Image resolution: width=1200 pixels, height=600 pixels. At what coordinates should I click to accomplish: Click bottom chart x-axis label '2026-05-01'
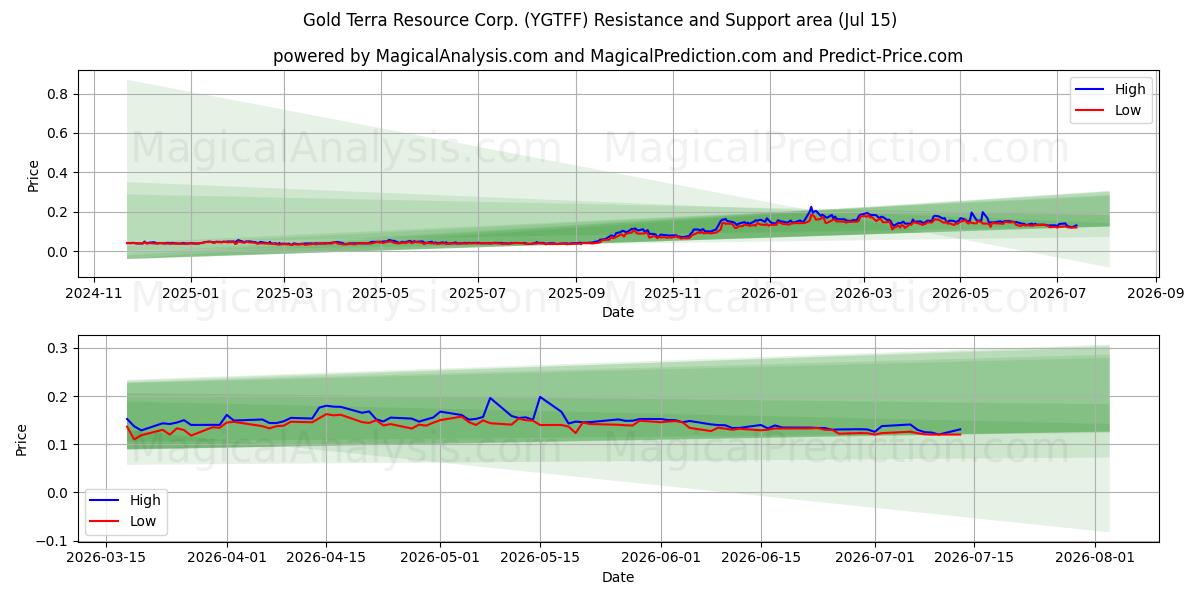(440, 558)
